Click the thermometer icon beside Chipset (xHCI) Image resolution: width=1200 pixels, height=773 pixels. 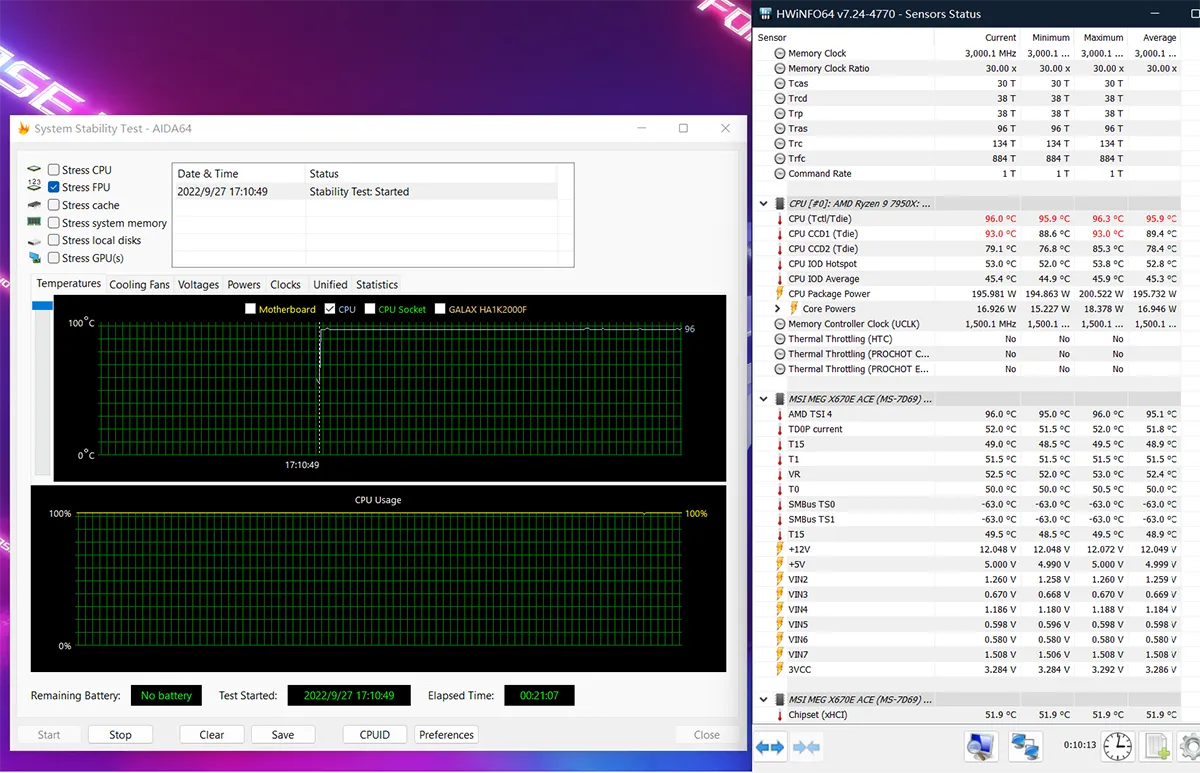pyautogui.click(x=780, y=715)
